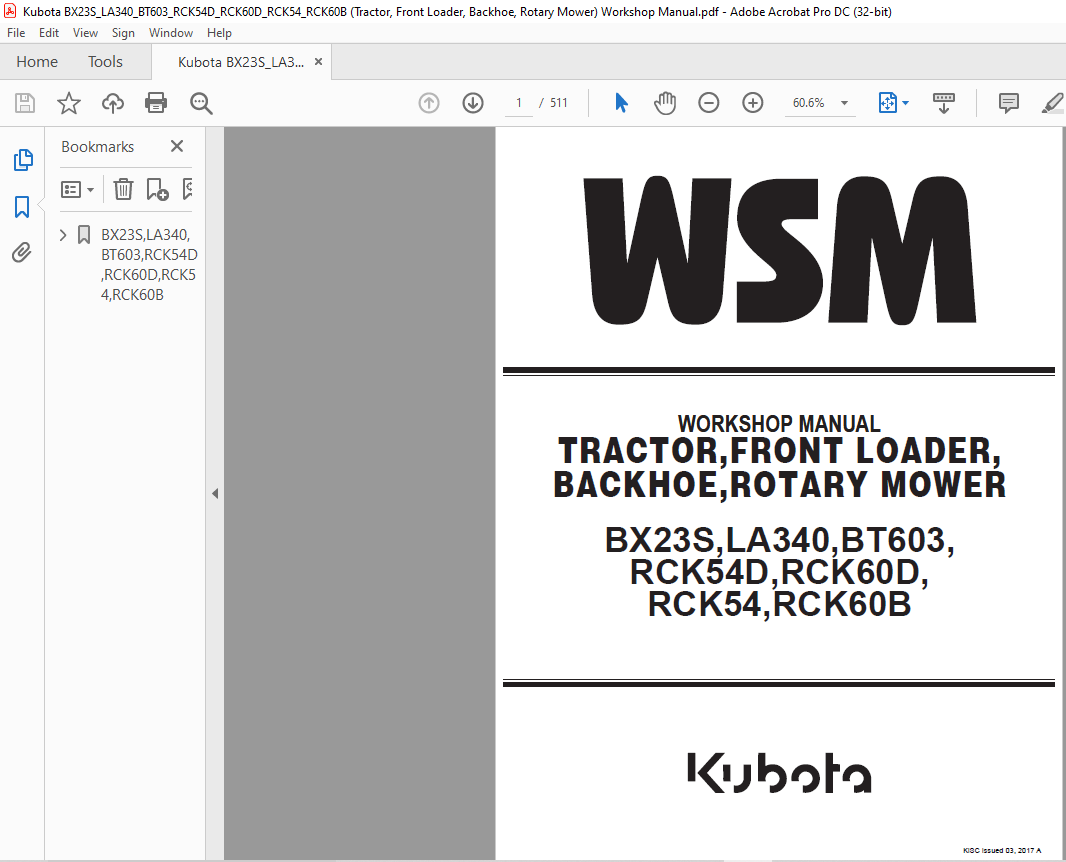Select the BX23S,LA340,BT603 bookmark entry

click(x=149, y=264)
